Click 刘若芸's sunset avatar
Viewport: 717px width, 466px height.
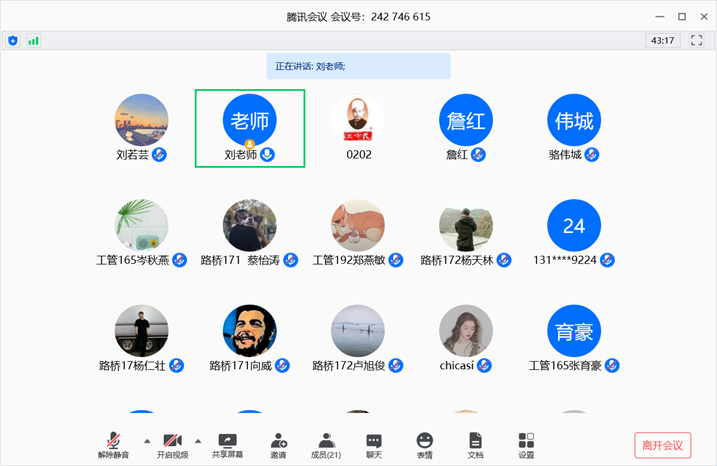pos(141,120)
